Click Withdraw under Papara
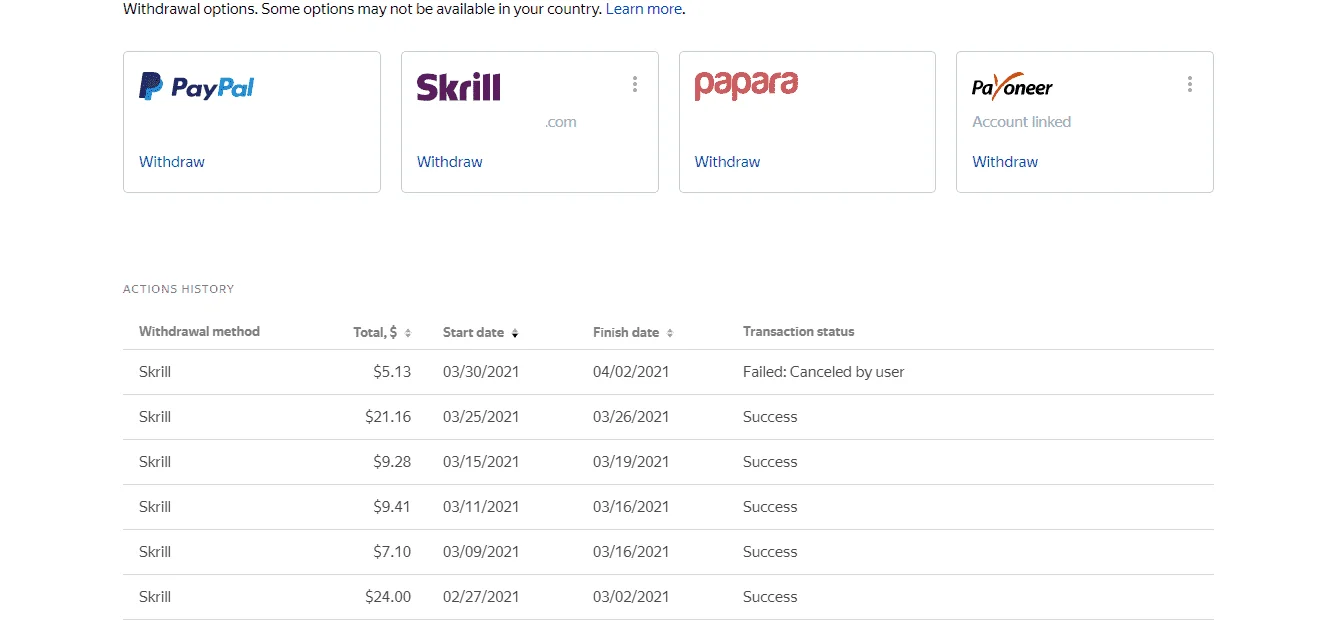This screenshot has width=1340, height=630. [728, 162]
